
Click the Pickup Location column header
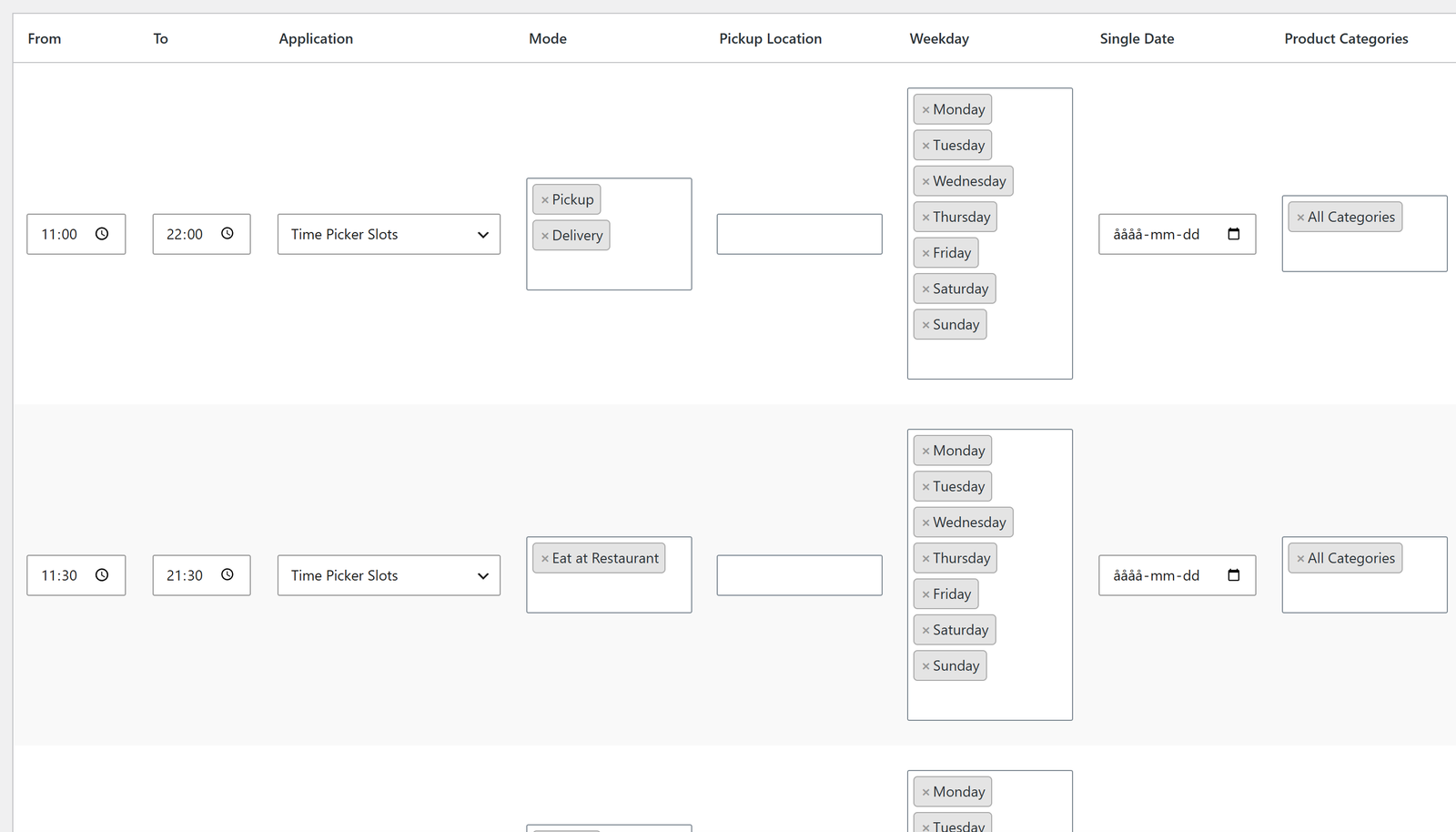770,38
